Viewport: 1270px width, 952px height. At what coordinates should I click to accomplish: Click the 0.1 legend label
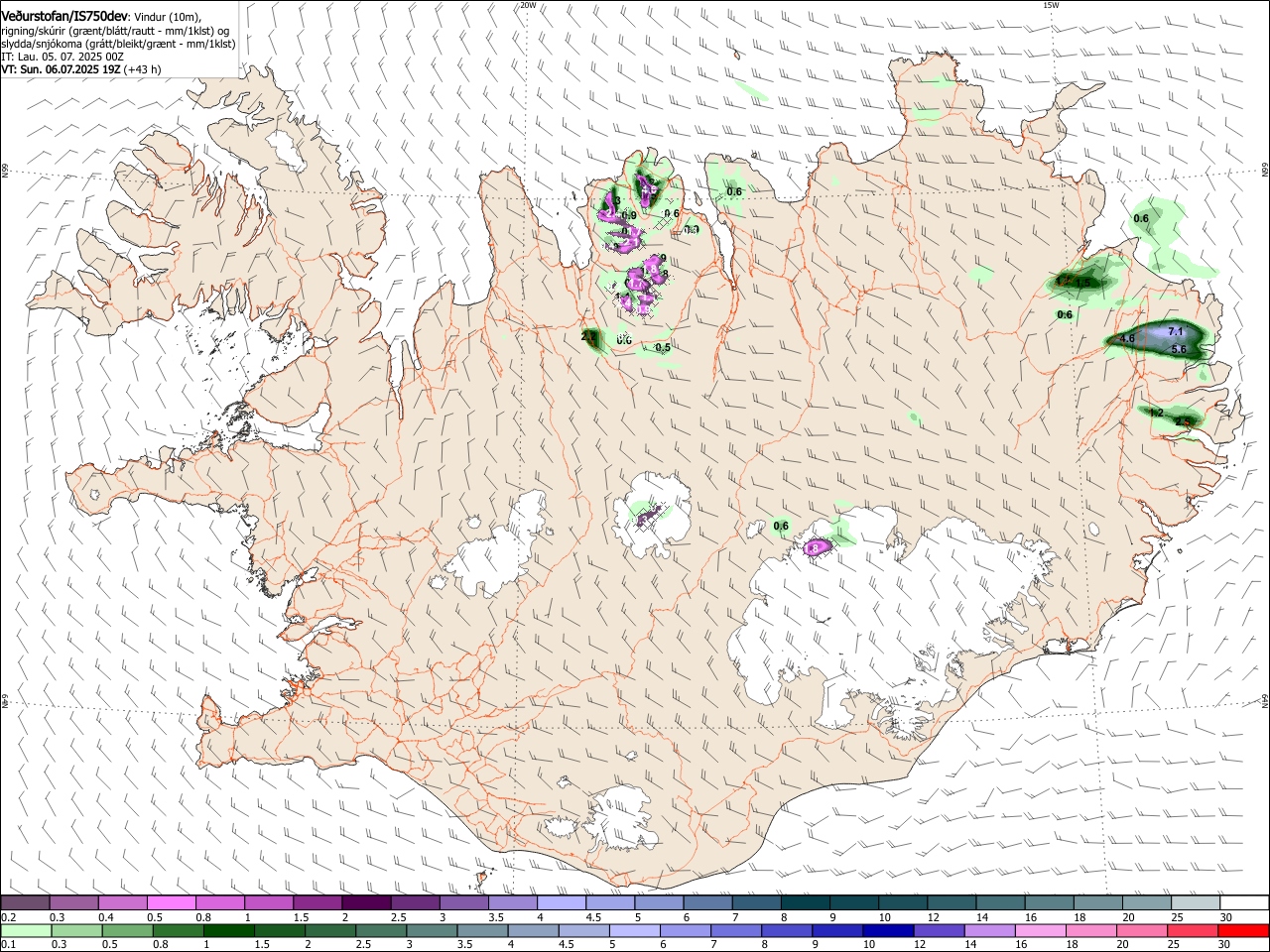point(8,944)
